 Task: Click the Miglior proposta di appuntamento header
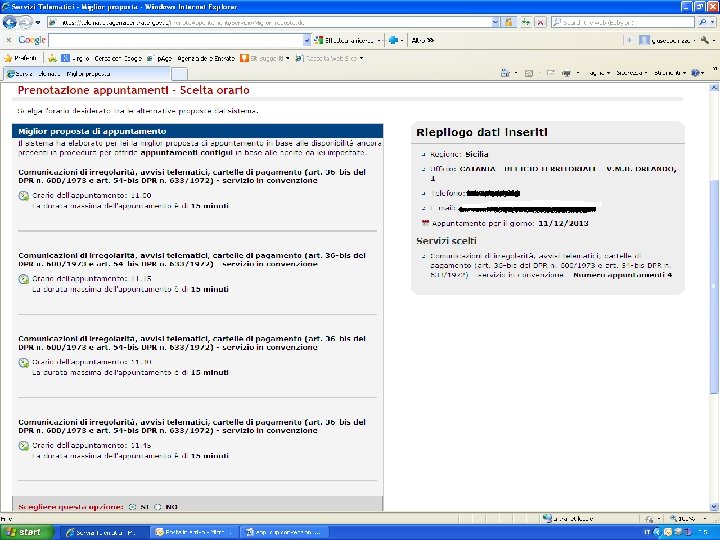[x=197, y=131]
